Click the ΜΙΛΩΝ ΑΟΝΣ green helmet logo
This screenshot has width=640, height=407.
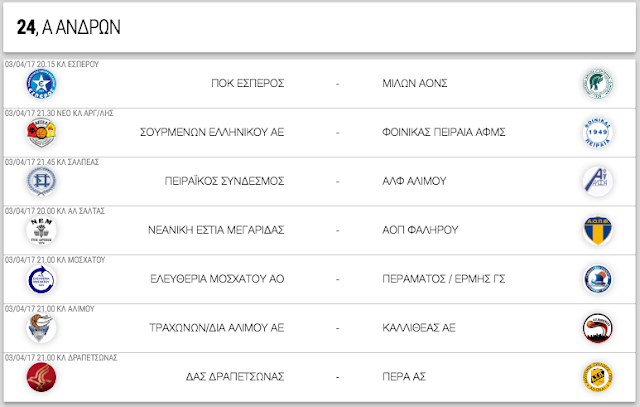click(598, 84)
